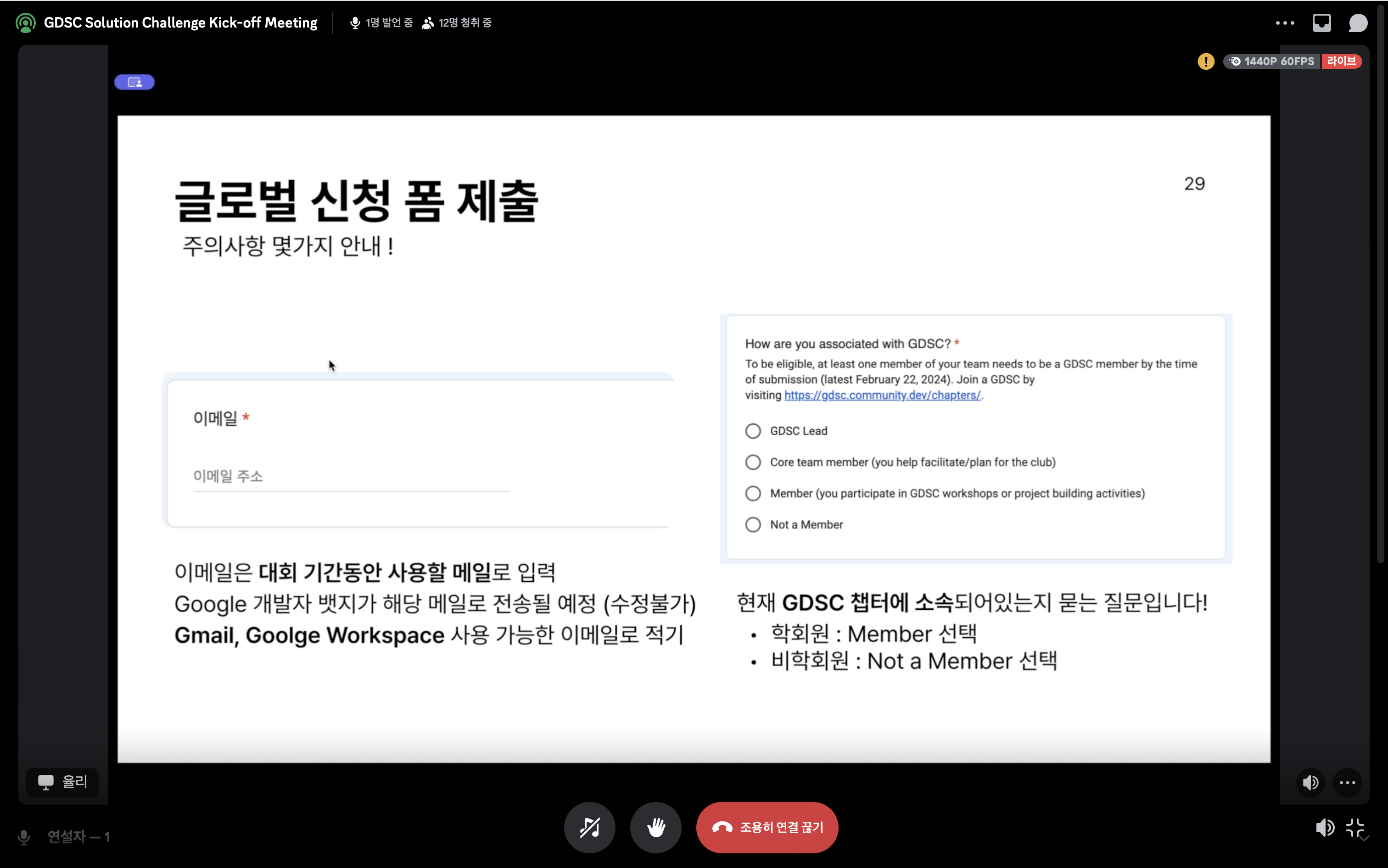The width and height of the screenshot is (1388, 868).
Task: Open the gdsc.community.dev/chapters link
Action: (x=883, y=395)
